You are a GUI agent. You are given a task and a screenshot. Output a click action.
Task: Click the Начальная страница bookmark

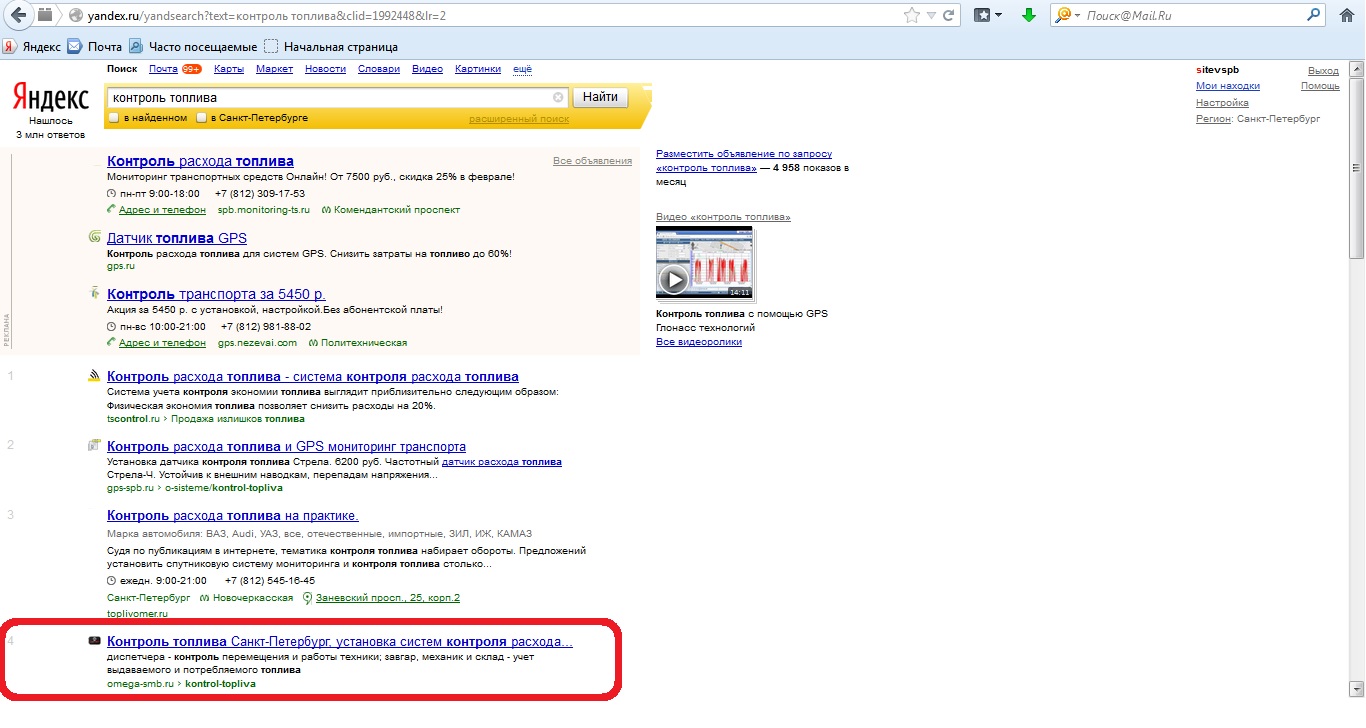(x=331, y=46)
